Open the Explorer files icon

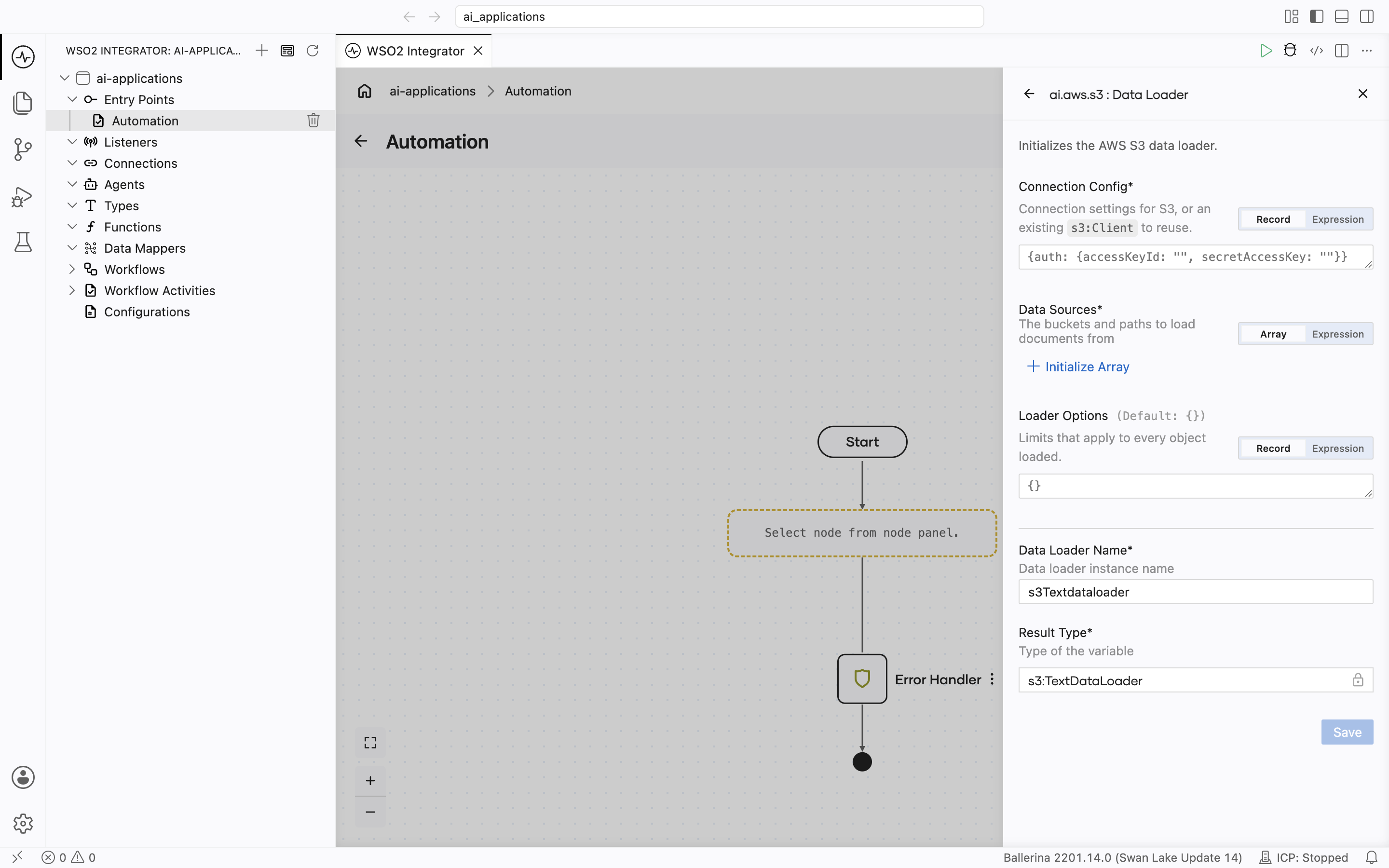(23, 103)
